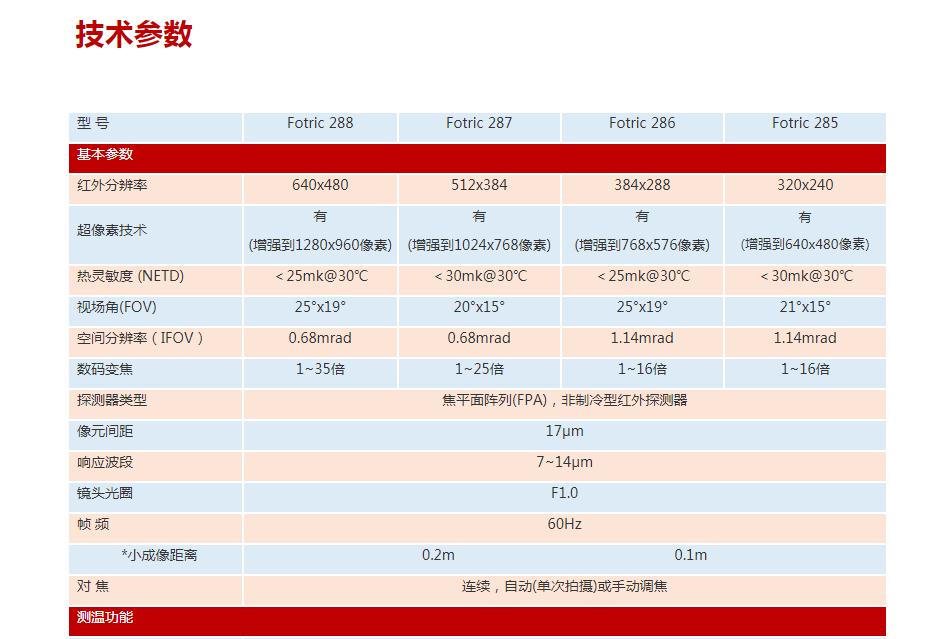The image size is (935, 639).
Task: Click the 17μm pixel pitch value
Action: pyautogui.click(x=565, y=431)
